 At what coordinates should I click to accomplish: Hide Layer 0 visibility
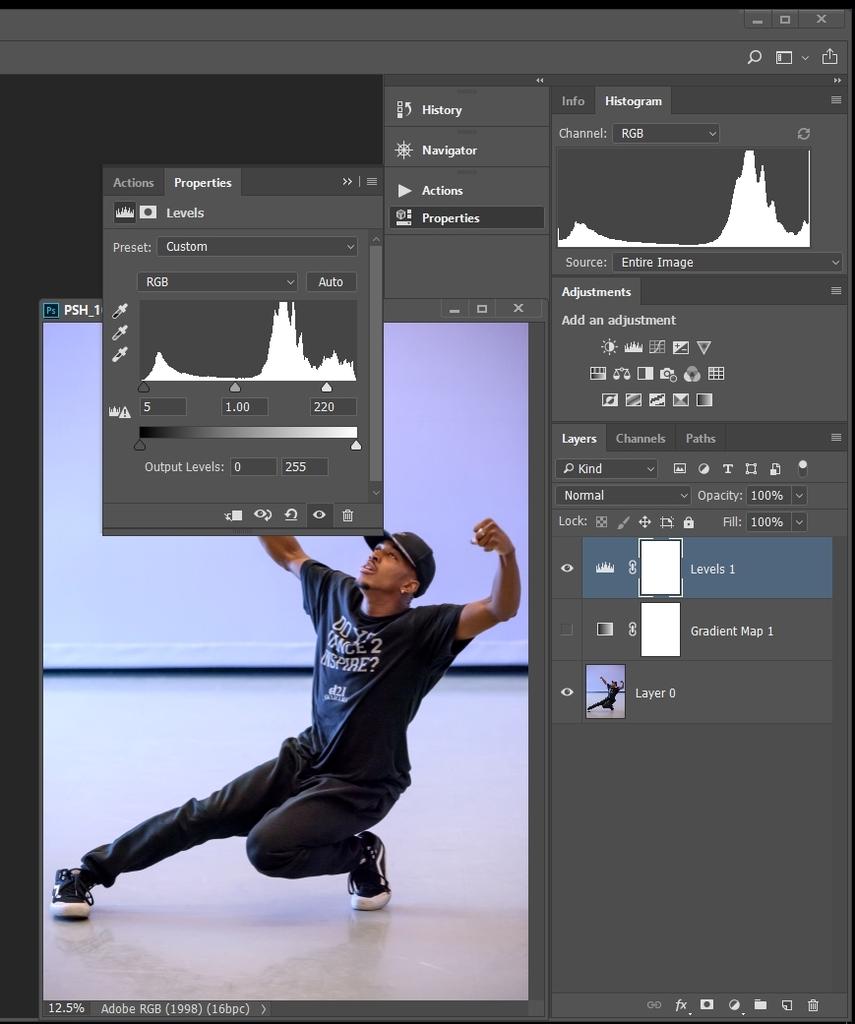click(567, 692)
